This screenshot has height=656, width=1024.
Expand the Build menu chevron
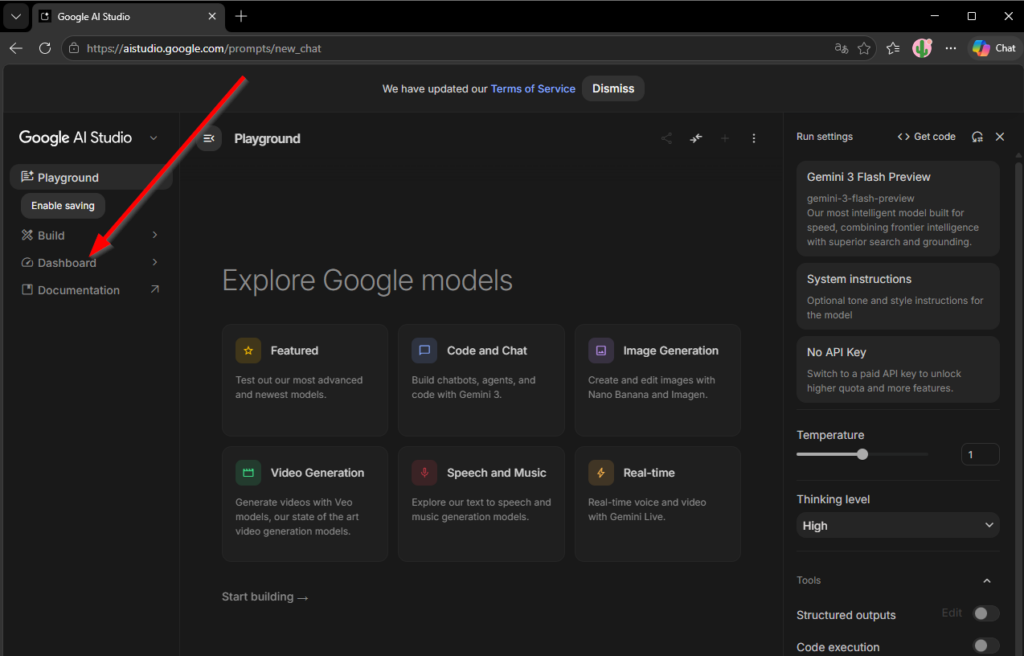155,235
